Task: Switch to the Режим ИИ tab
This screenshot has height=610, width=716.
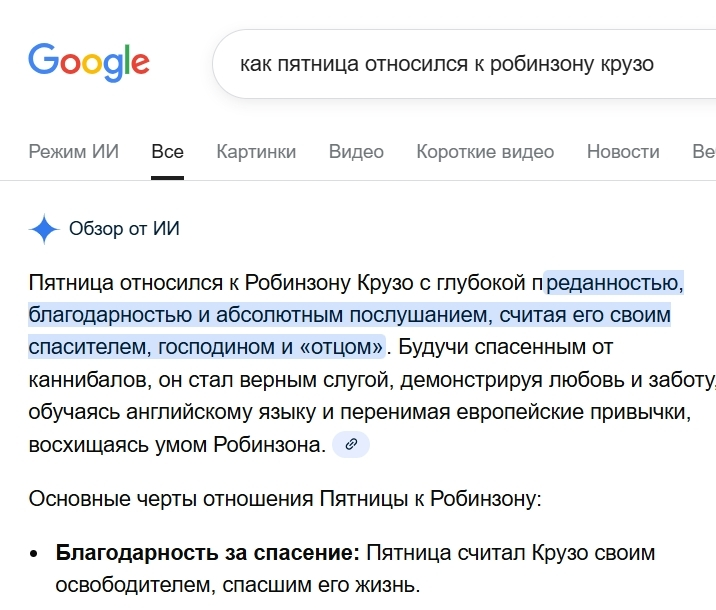Action: pos(74,152)
